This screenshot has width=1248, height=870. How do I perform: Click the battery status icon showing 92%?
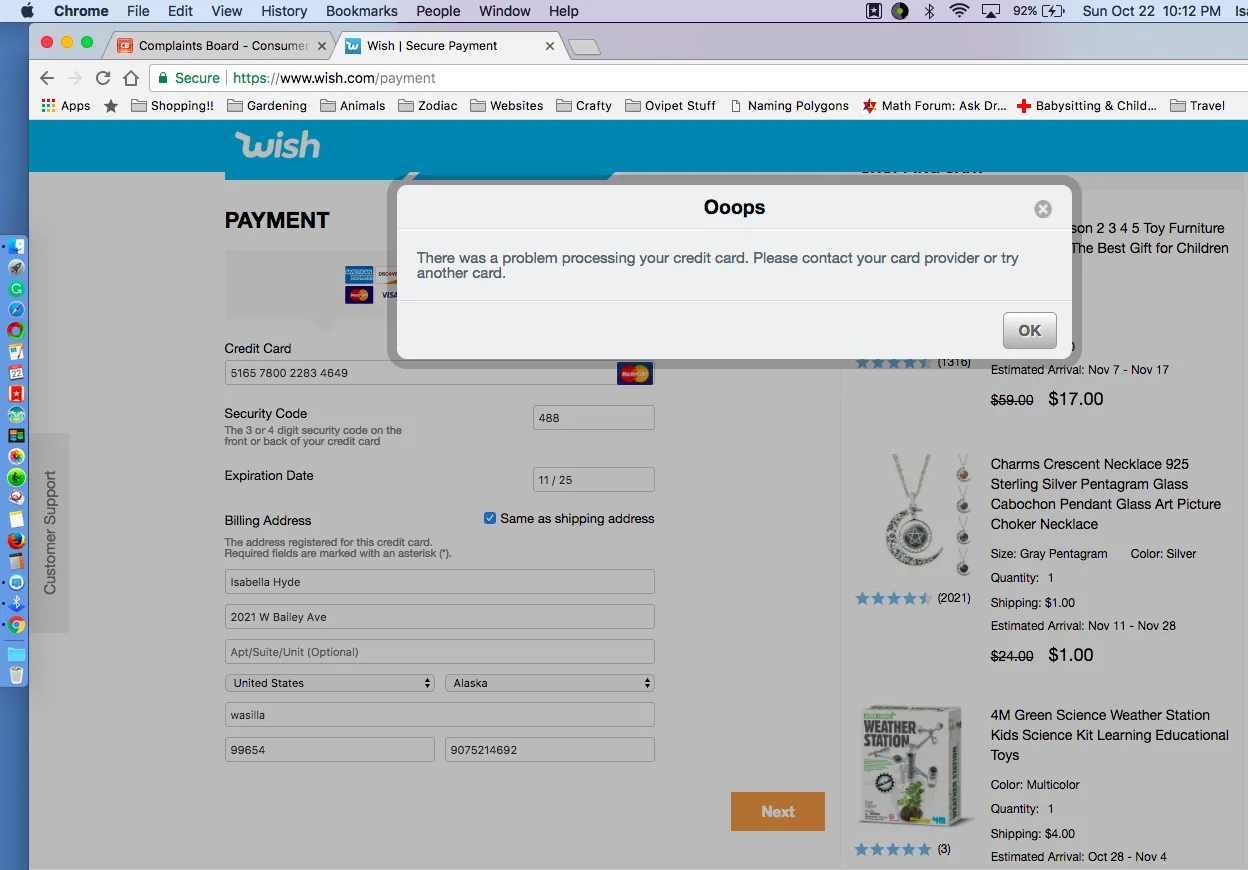pos(1038,11)
